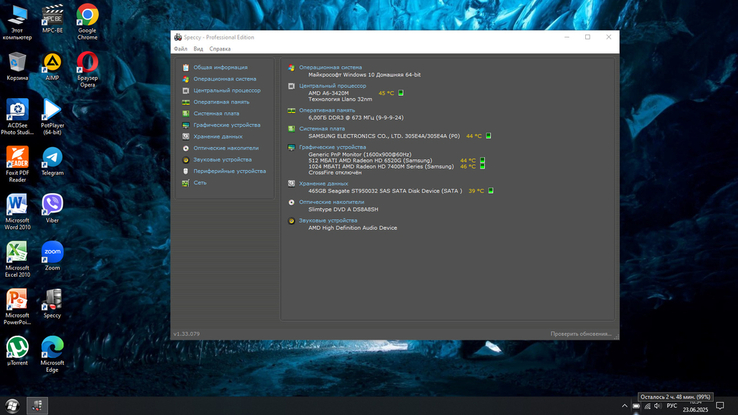Click the Оптические накопители heading link in summary
The width and height of the screenshot is (738, 415).
[331, 202]
